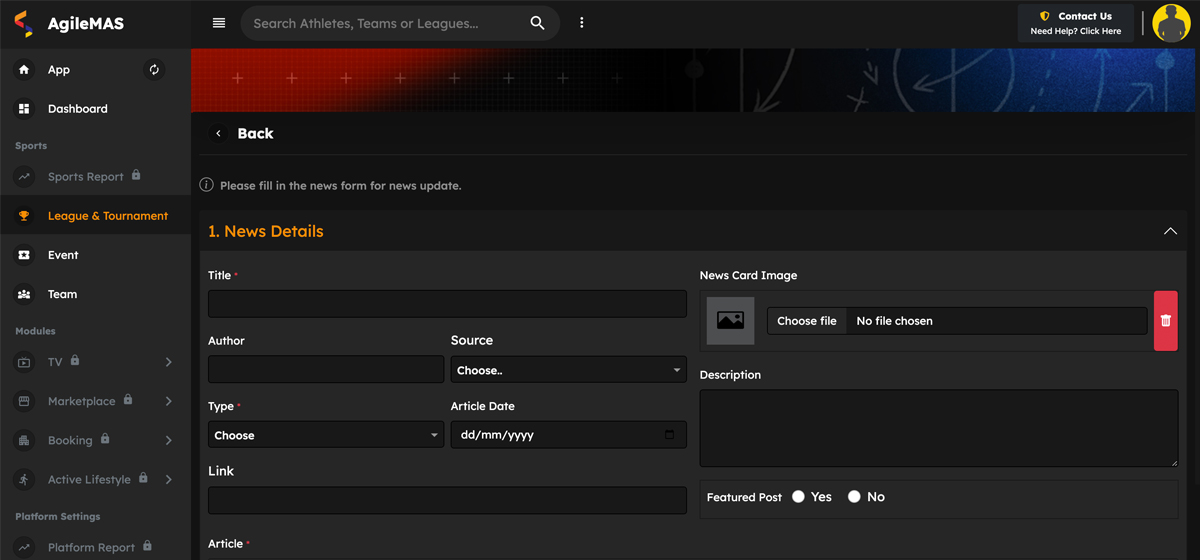Select Yes for Featured Post
The width and height of the screenshot is (1200, 560).
point(798,497)
